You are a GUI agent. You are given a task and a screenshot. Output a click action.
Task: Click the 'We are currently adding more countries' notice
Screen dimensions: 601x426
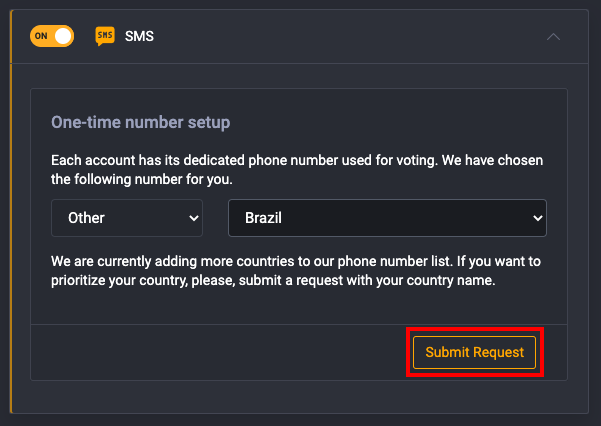[296, 271]
